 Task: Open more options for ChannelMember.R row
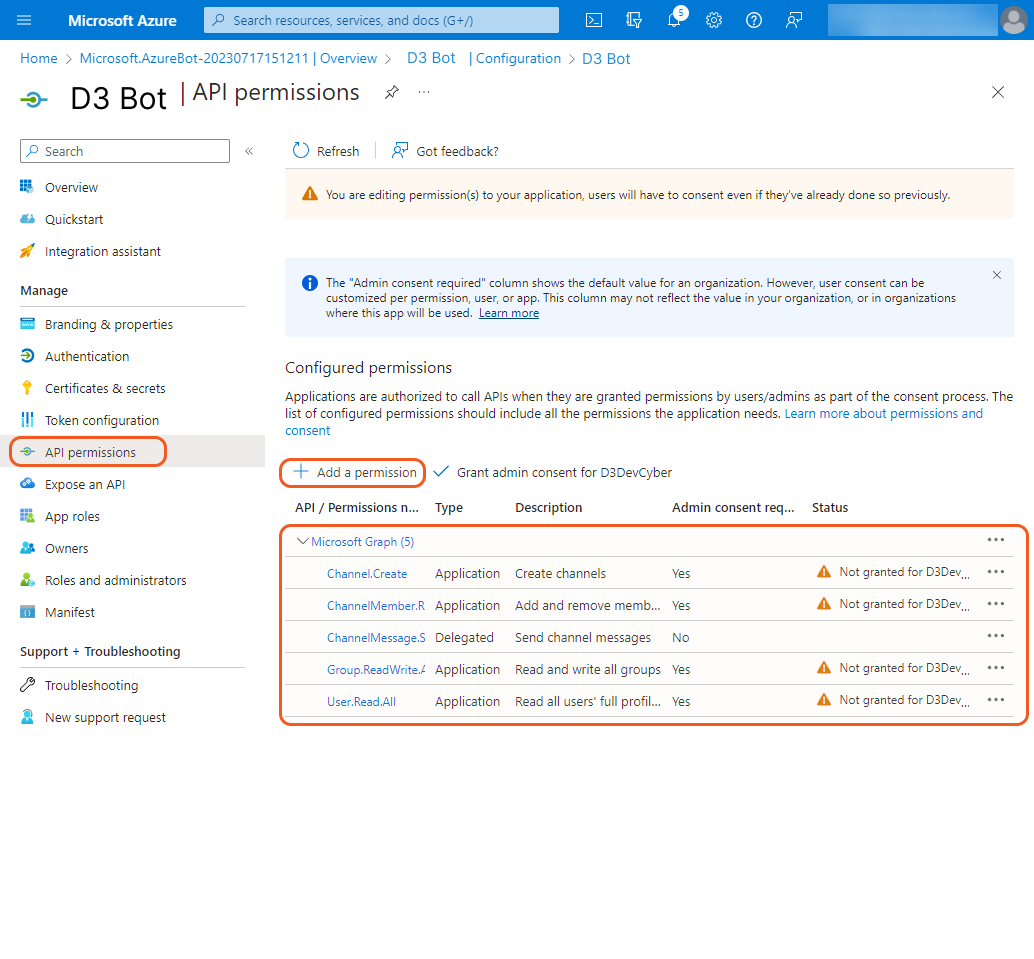[996, 604]
